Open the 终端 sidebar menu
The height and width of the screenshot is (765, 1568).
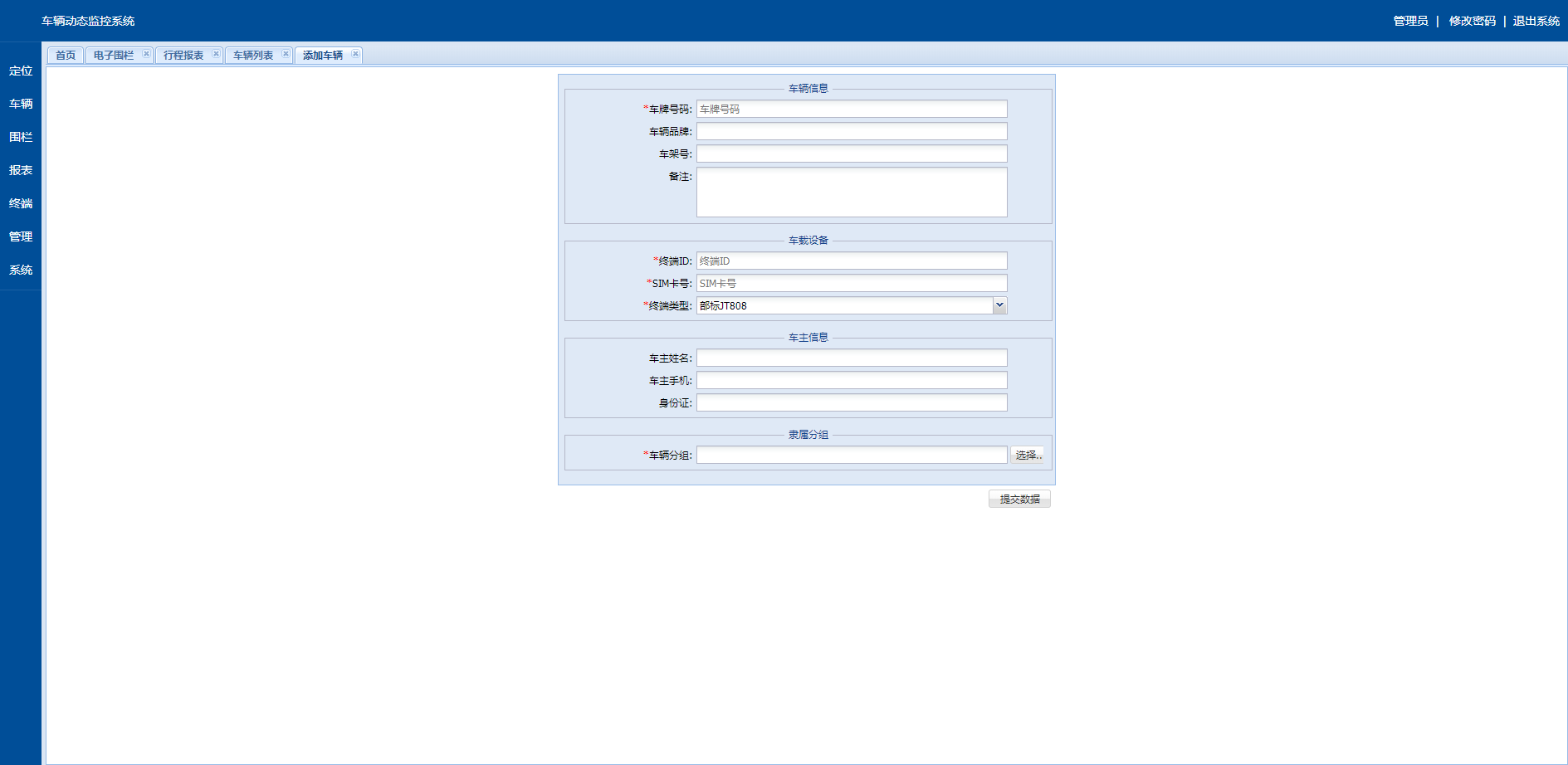click(21, 204)
